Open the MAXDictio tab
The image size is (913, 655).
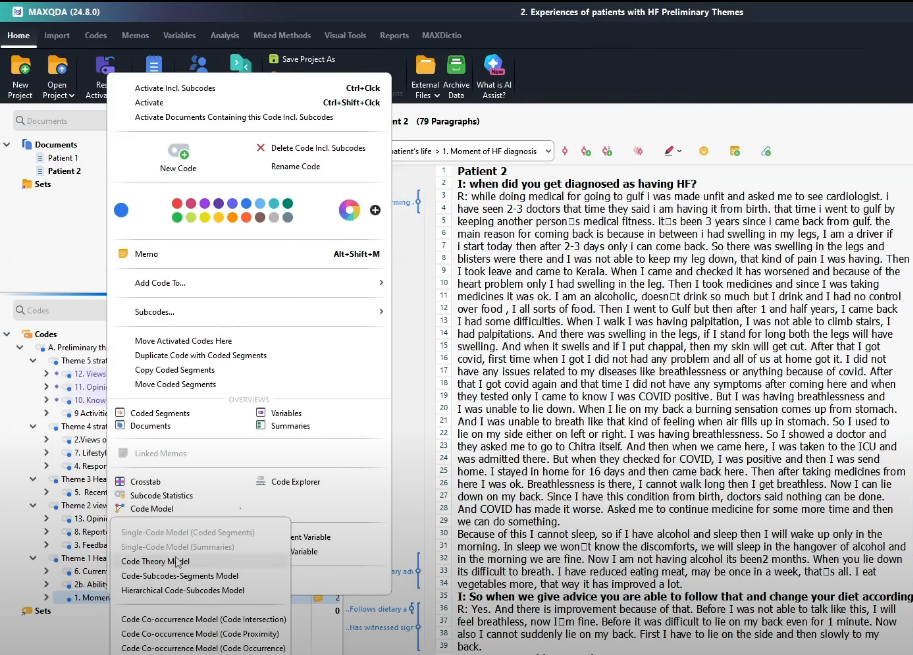442,36
